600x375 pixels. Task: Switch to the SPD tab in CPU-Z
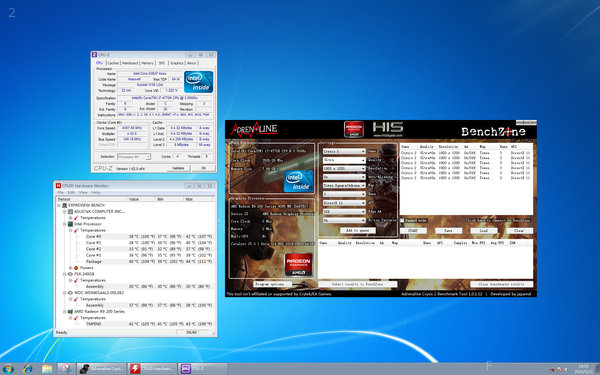click(x=162, y=63)
